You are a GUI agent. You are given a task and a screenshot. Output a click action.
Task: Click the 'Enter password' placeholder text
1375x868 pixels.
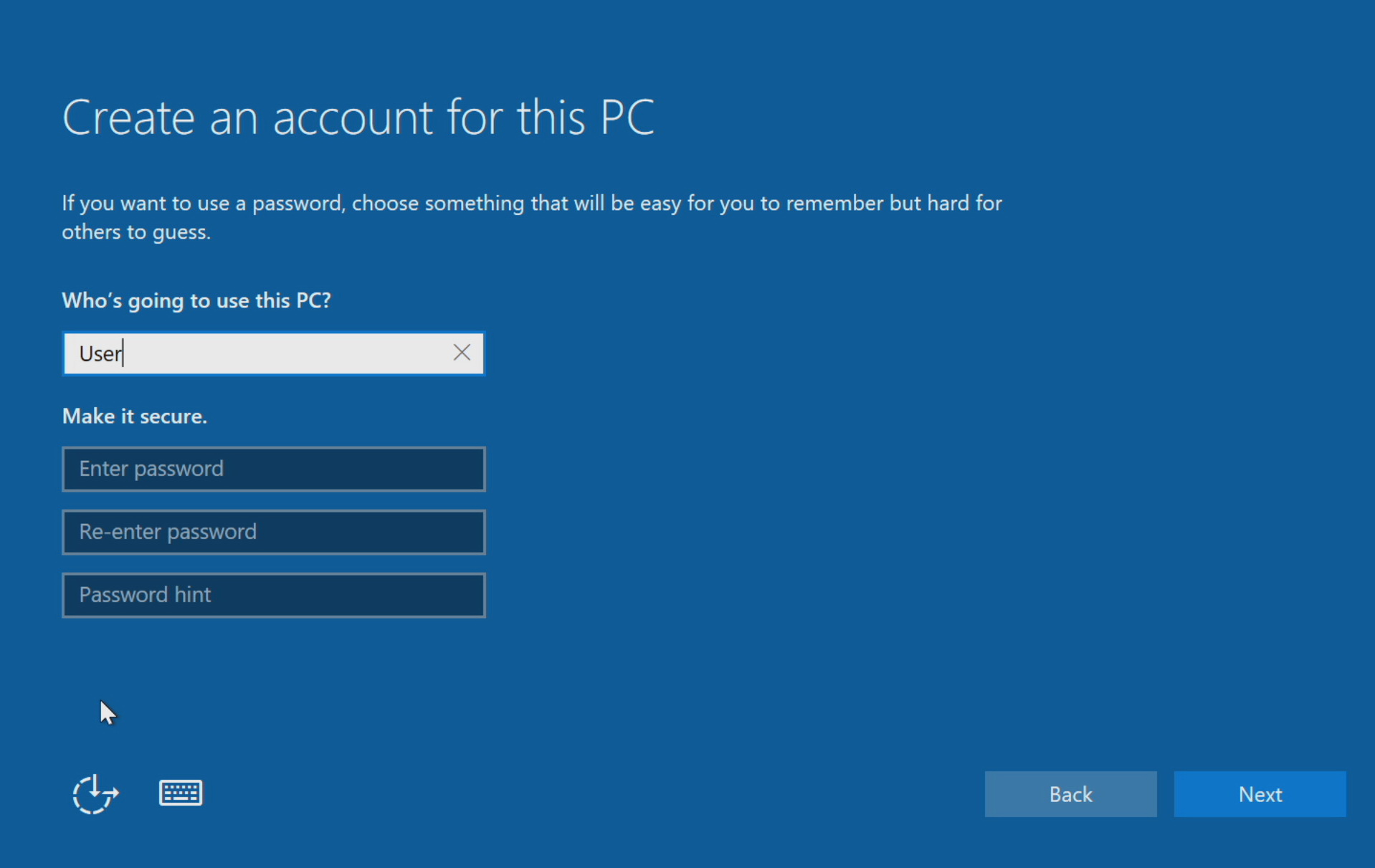pos(151,469)
